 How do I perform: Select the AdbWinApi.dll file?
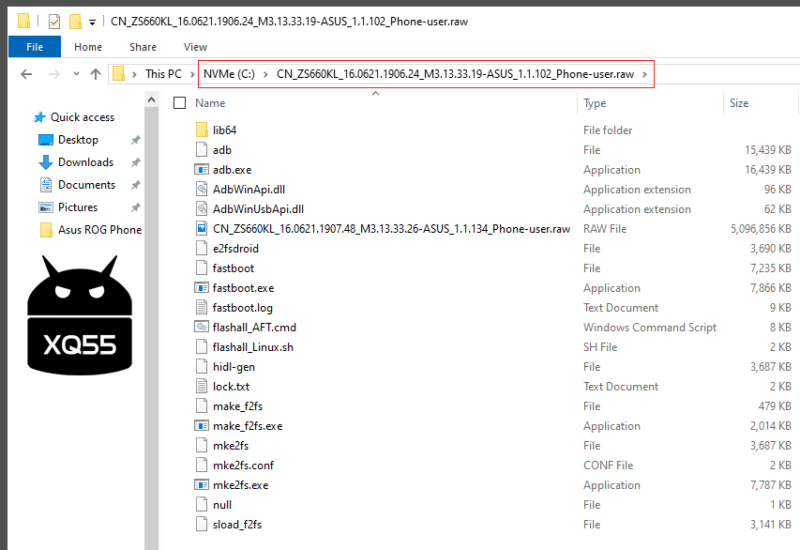click(241, 189)
